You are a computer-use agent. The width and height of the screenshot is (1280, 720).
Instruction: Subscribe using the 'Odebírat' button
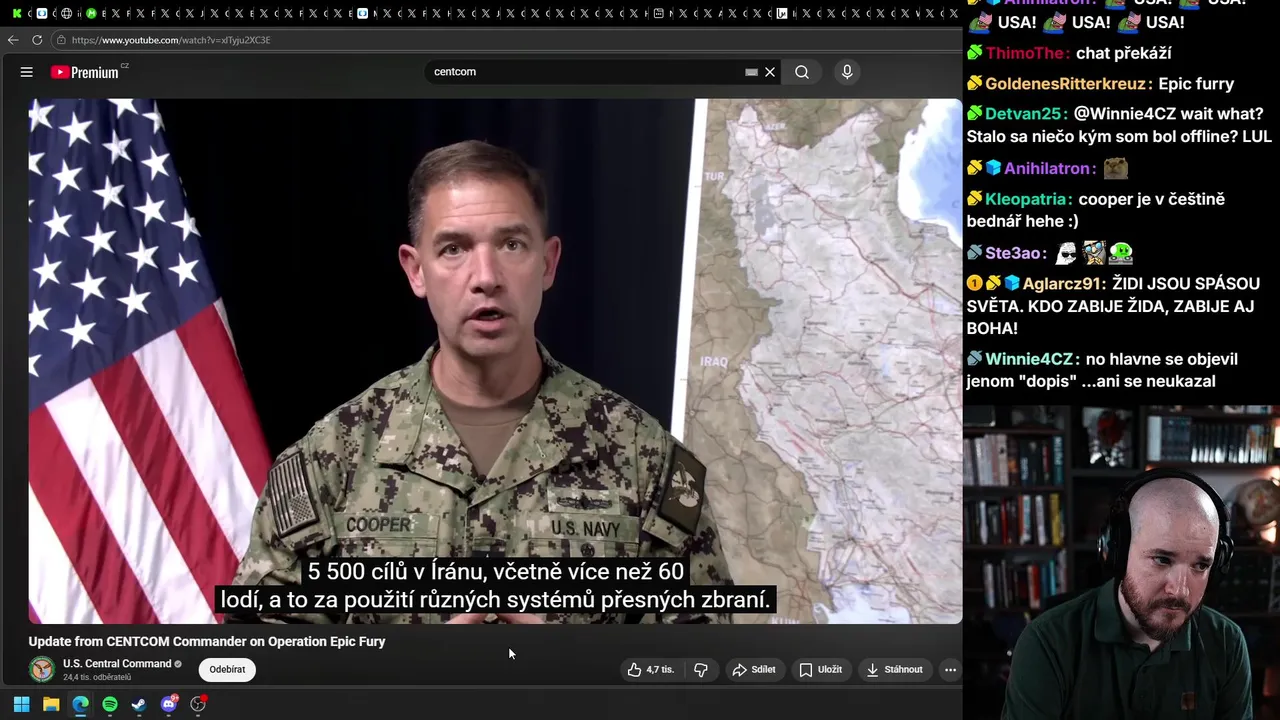coord(227,670)
